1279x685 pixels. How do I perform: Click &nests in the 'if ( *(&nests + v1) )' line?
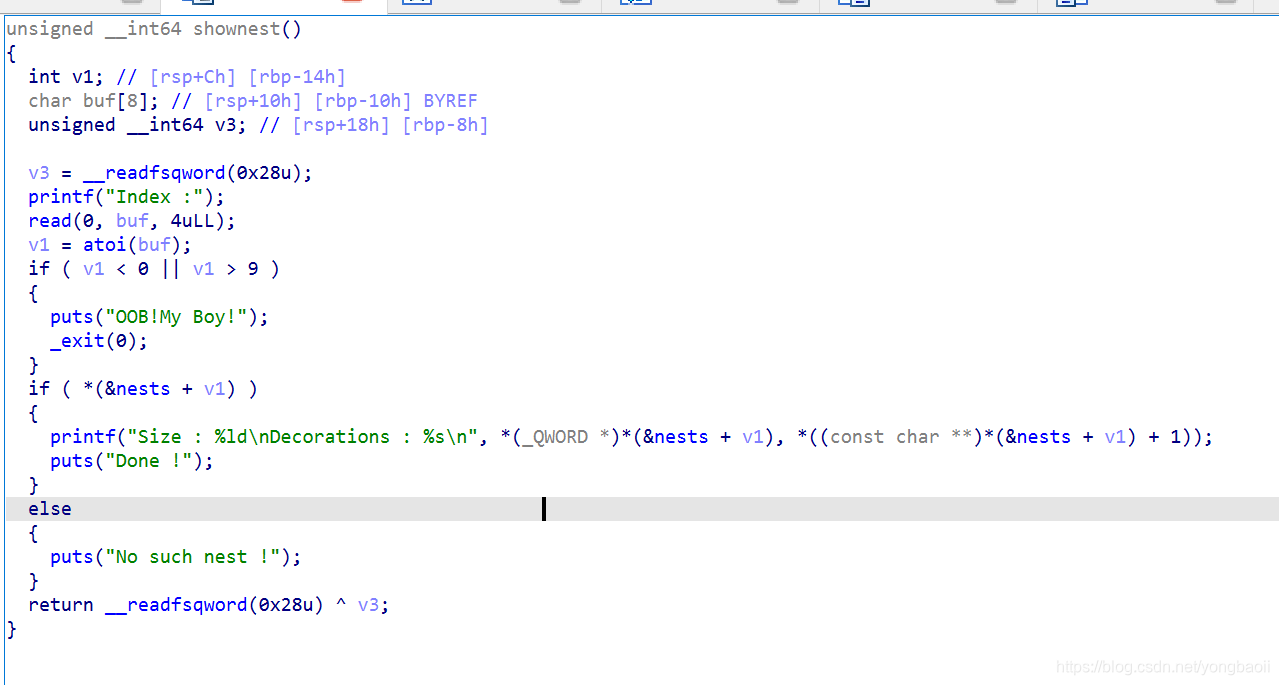[x=138, y=389]
